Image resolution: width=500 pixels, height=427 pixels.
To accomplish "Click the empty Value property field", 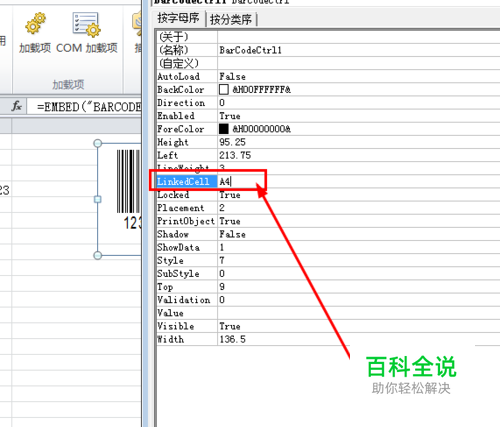I will 359,313.
